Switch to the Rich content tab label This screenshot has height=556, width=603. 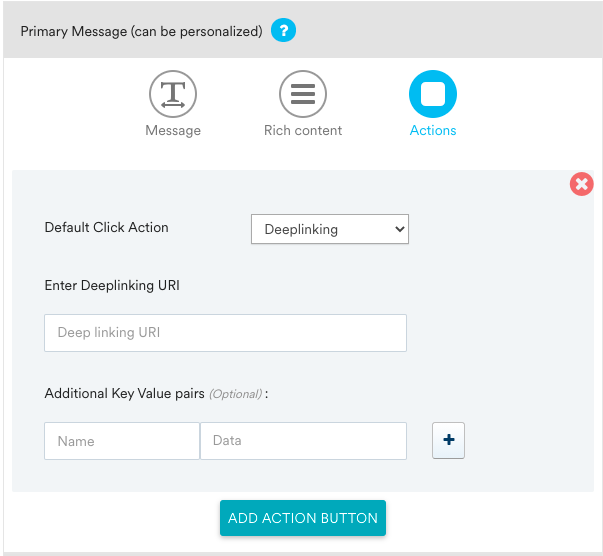pyautogui.click(x=303, y=131)
